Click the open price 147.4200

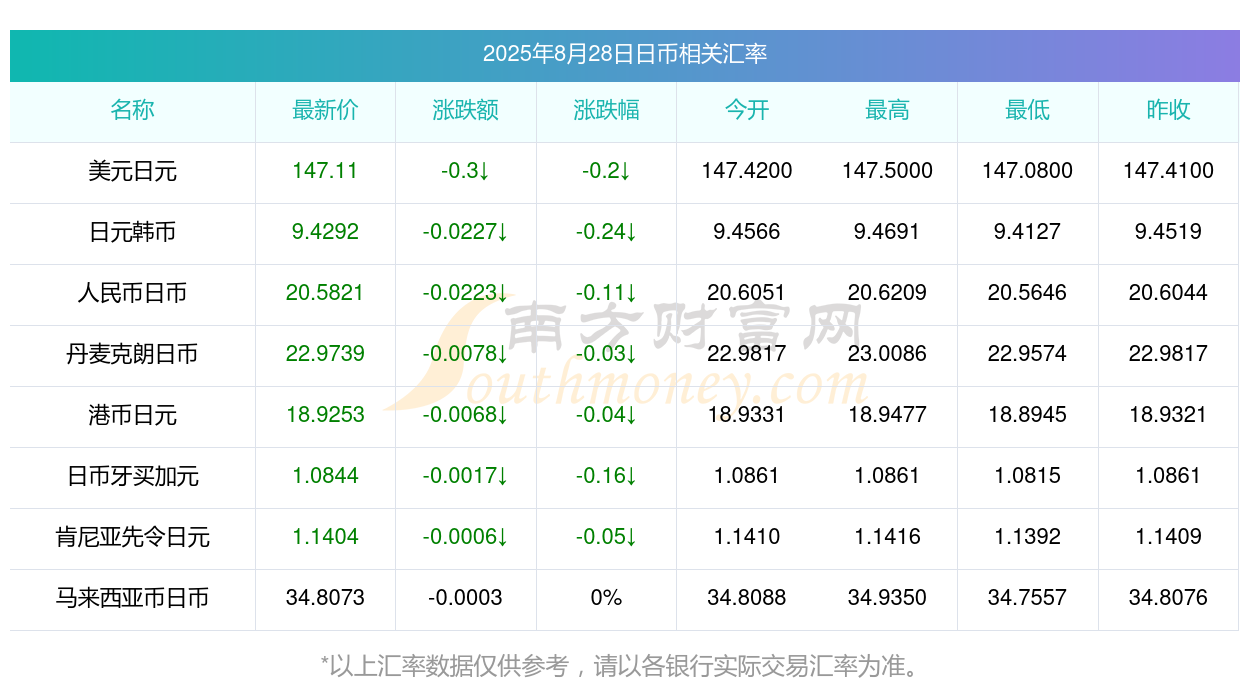(x=747, y=171)
